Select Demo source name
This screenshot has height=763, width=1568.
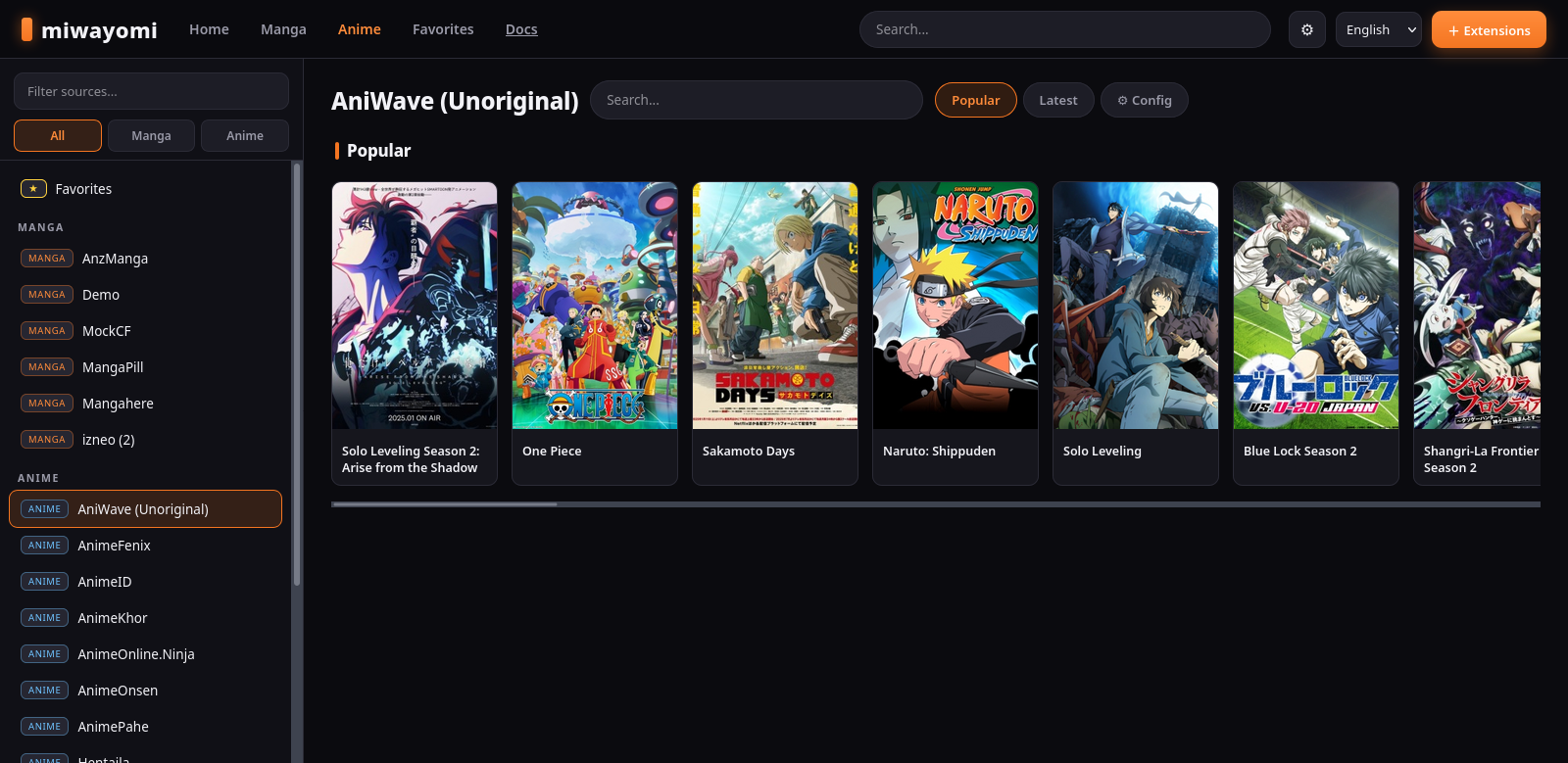coord(101,295)
